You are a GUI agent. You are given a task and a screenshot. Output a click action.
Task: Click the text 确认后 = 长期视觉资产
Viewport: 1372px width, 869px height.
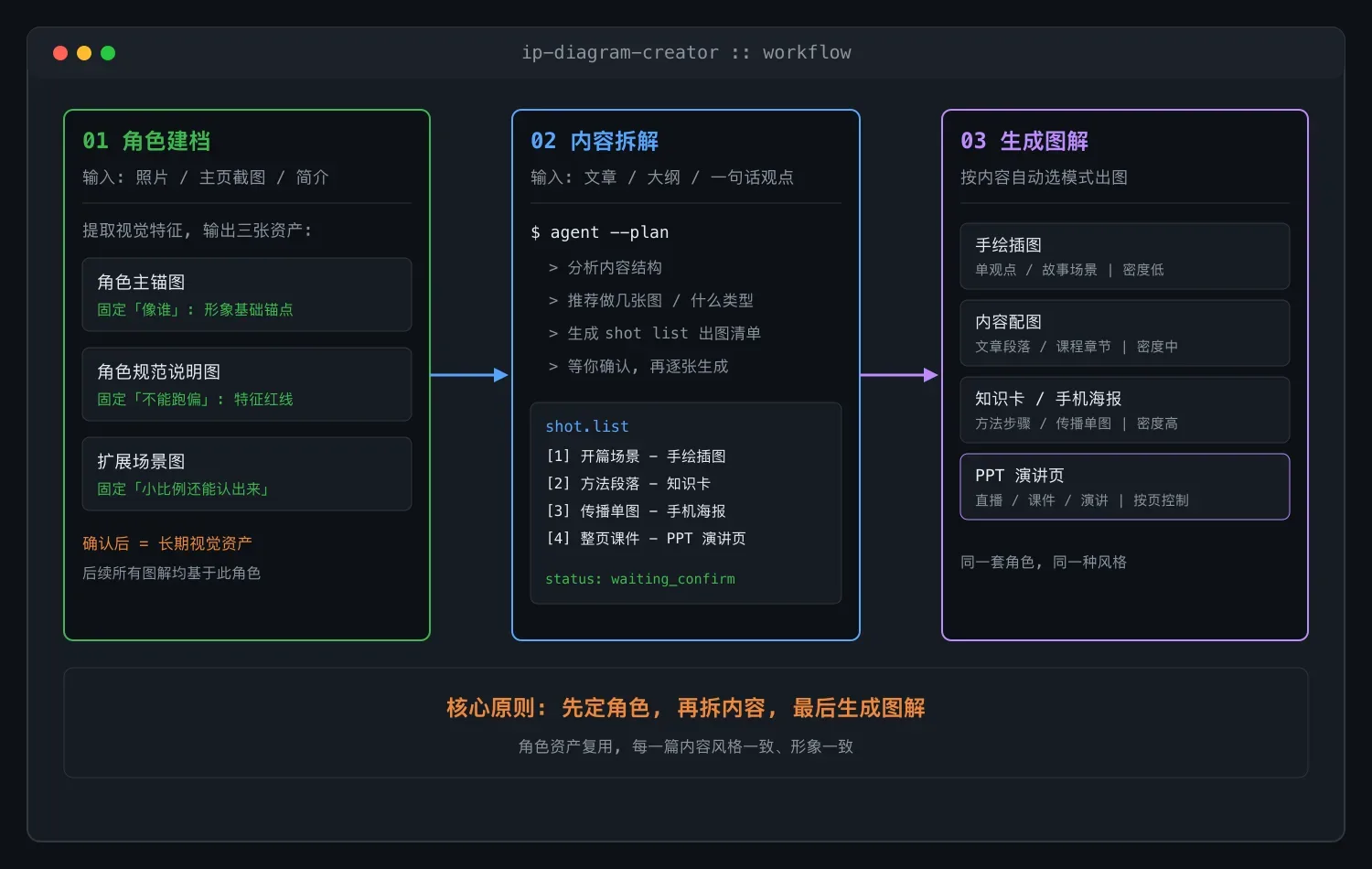coord(167,543)
